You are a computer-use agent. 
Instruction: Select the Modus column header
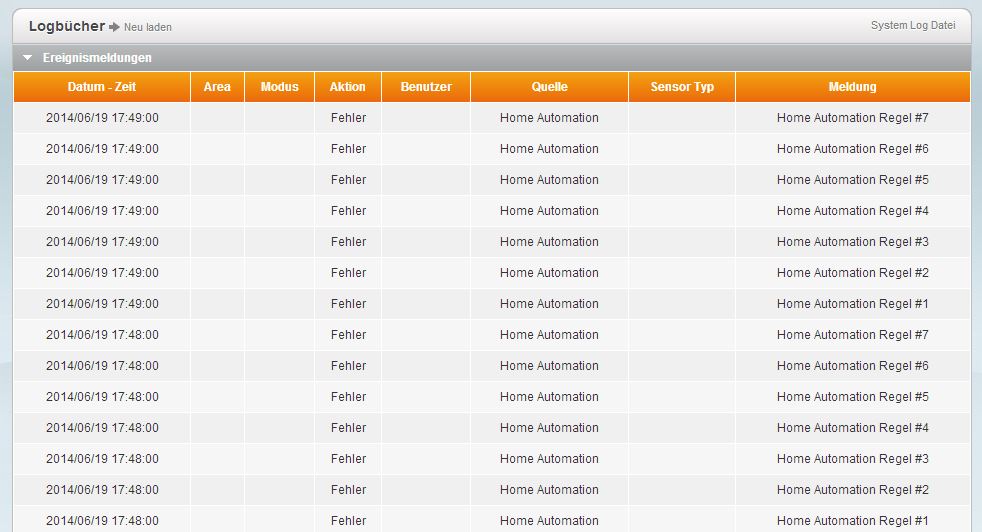pos(279,87)
